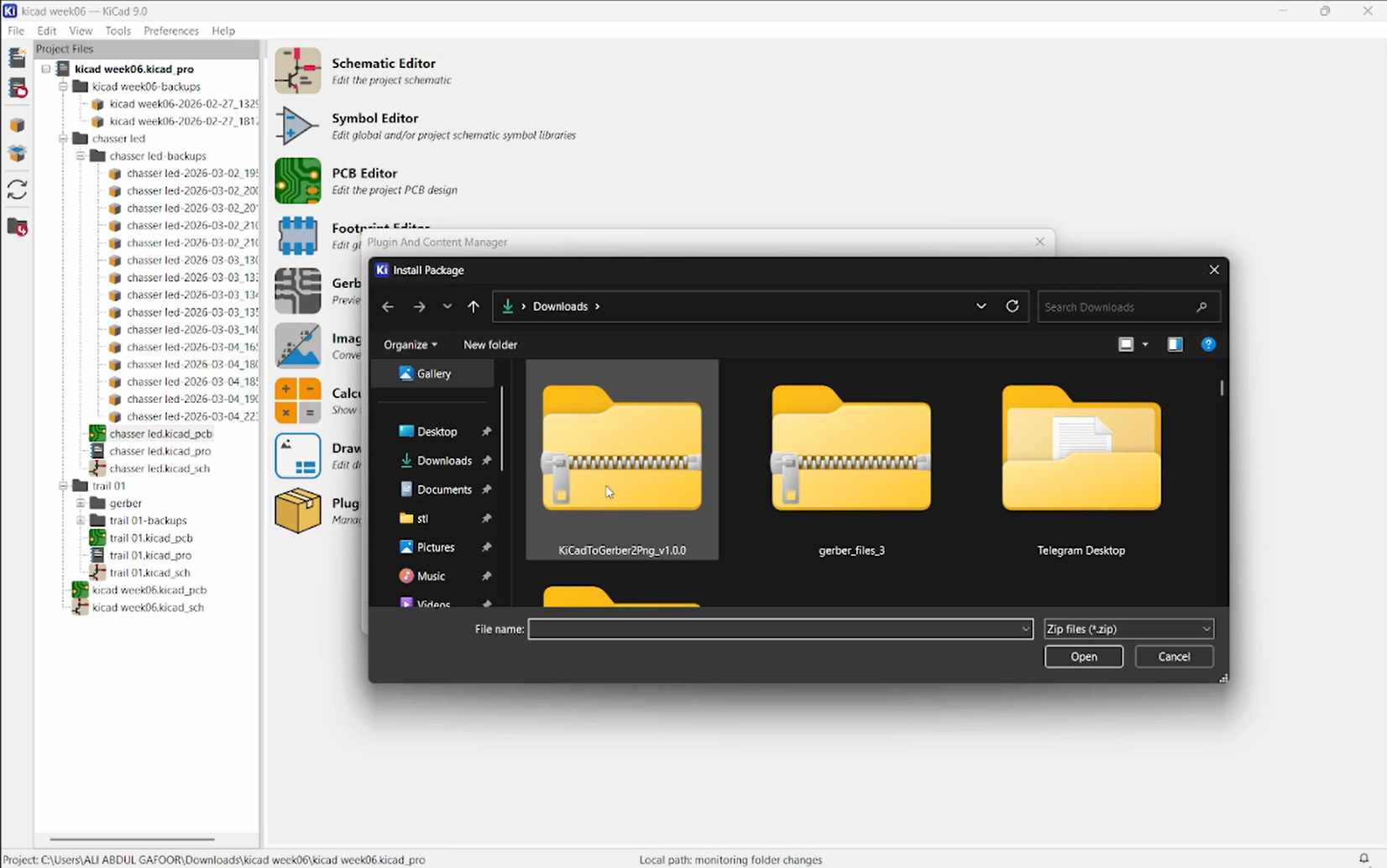1387x868 pixels.
Task: Open the PCB Editor icon
Action: coord(297,180)
